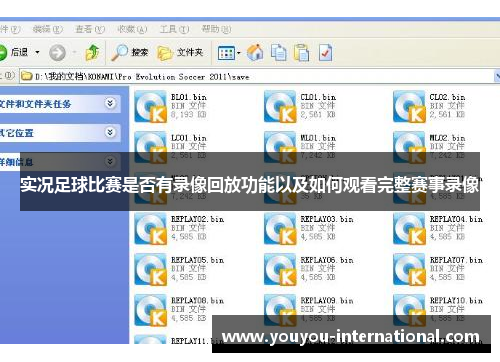Select the REPLAY08.bin file icon

151,310
